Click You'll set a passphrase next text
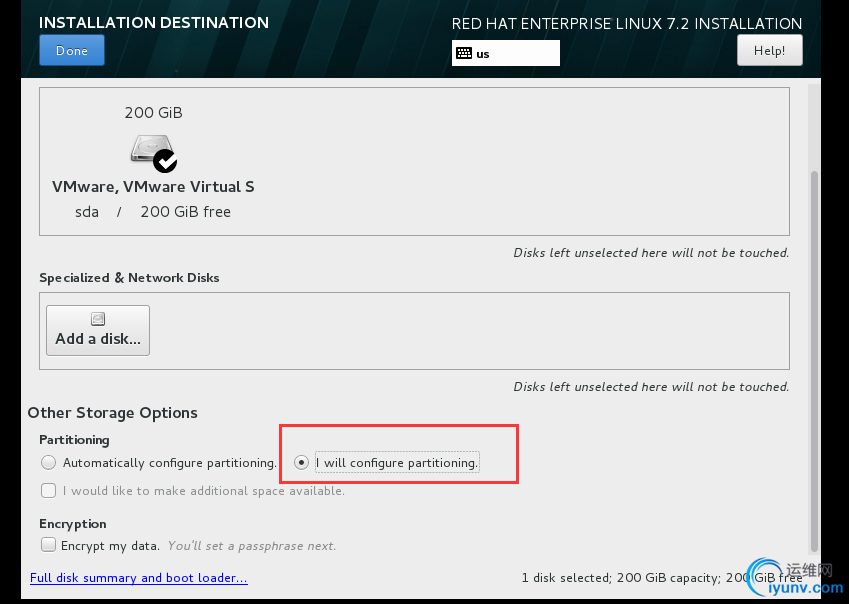Image resolution: width=849 pixels, height=604 pixels. (252, 546)
